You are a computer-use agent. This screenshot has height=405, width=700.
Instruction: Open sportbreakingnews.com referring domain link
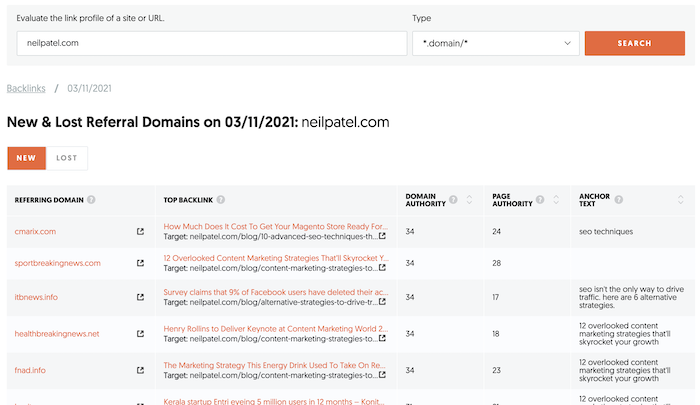(58, 263)
